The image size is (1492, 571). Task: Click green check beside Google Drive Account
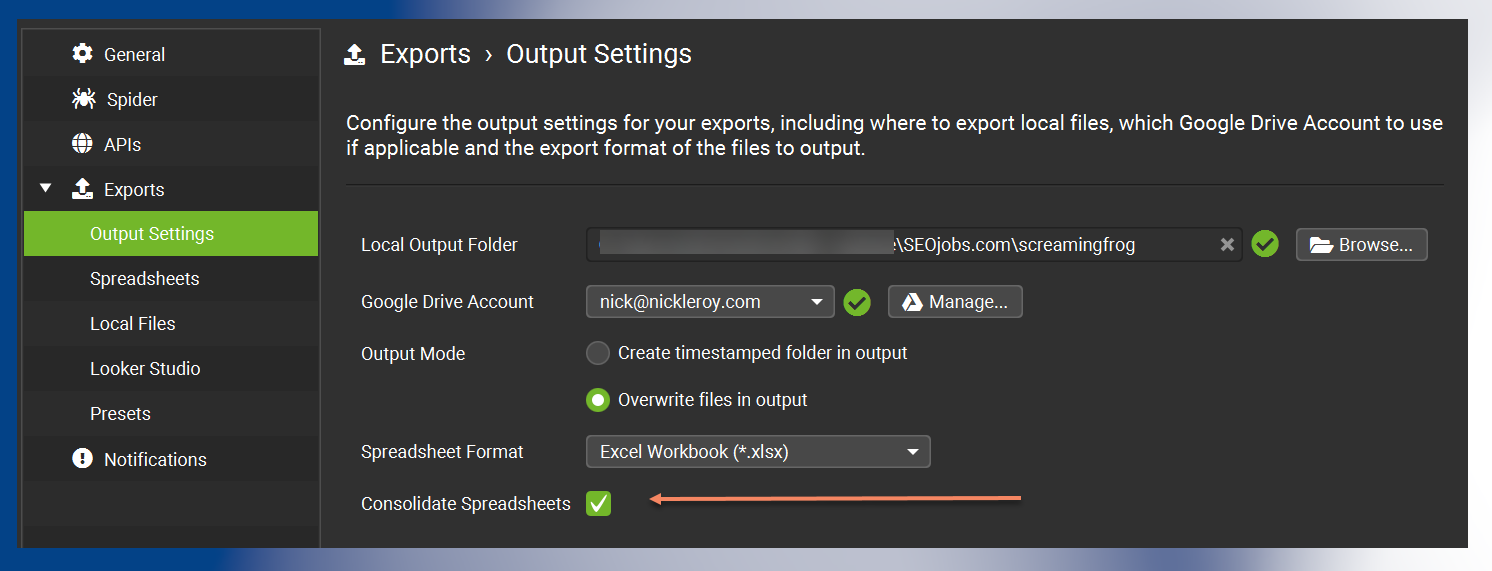(x=857, y=302)
